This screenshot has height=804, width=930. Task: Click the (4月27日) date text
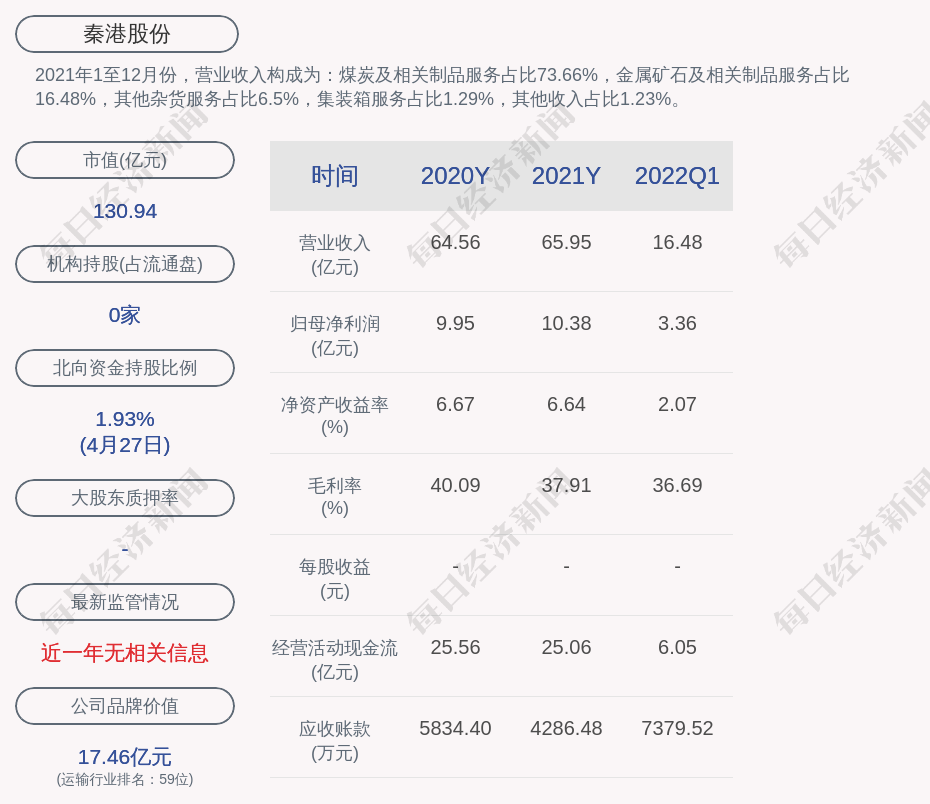pos(125,445)
